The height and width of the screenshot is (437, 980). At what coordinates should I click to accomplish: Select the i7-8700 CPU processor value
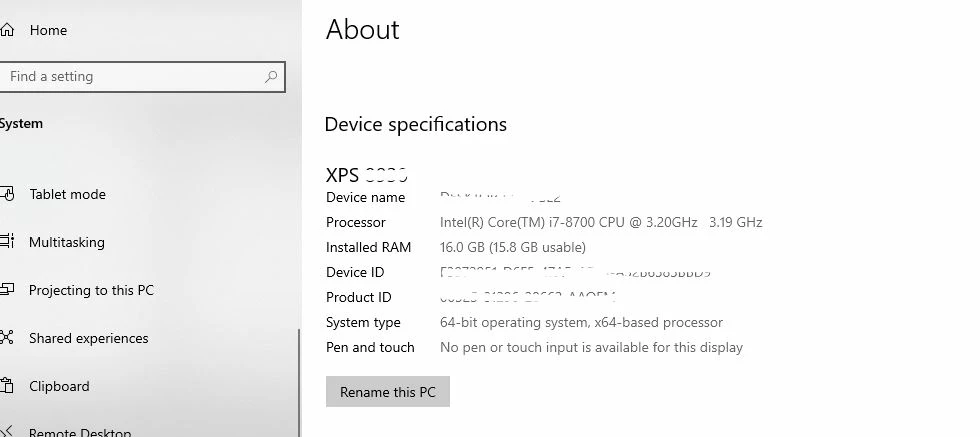[601, 223]
